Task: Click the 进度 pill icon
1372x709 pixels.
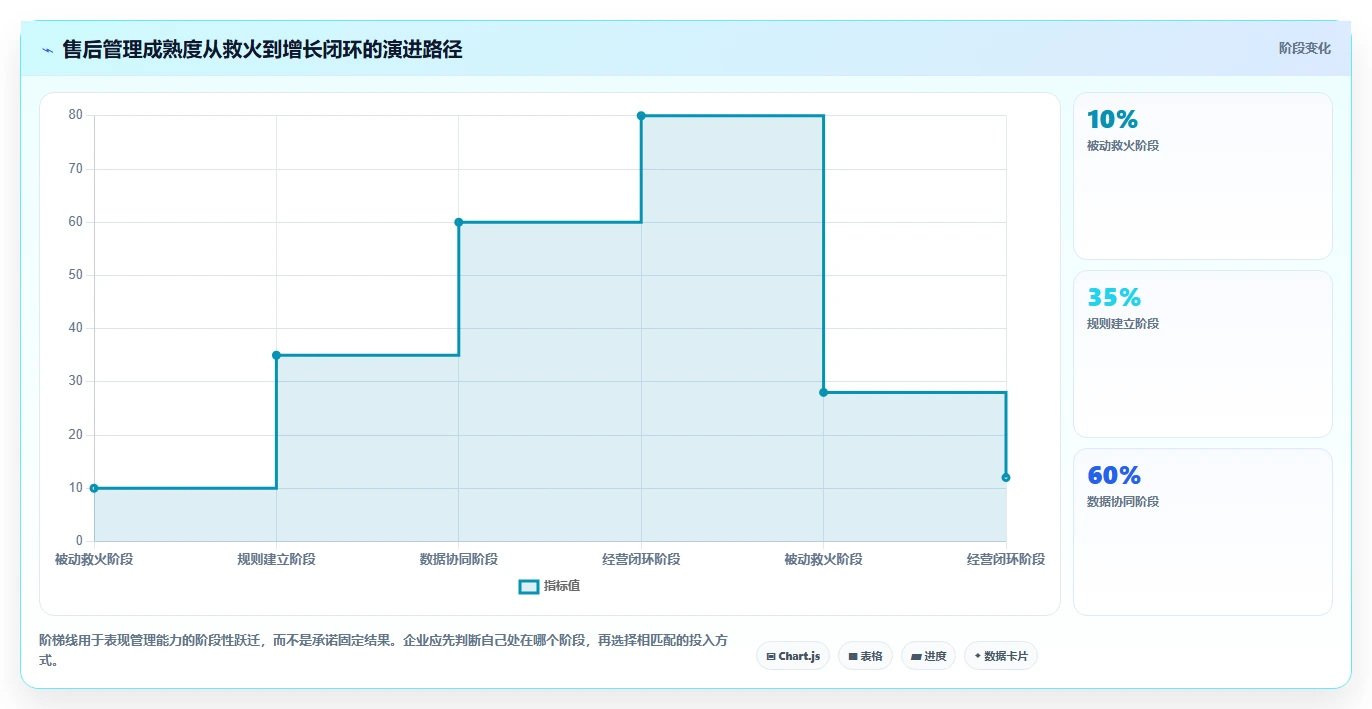Action: click(x=916, y=657)
